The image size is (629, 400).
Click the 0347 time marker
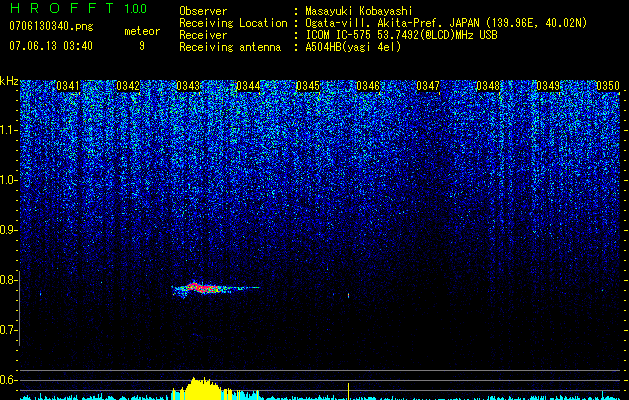point(428,86)
